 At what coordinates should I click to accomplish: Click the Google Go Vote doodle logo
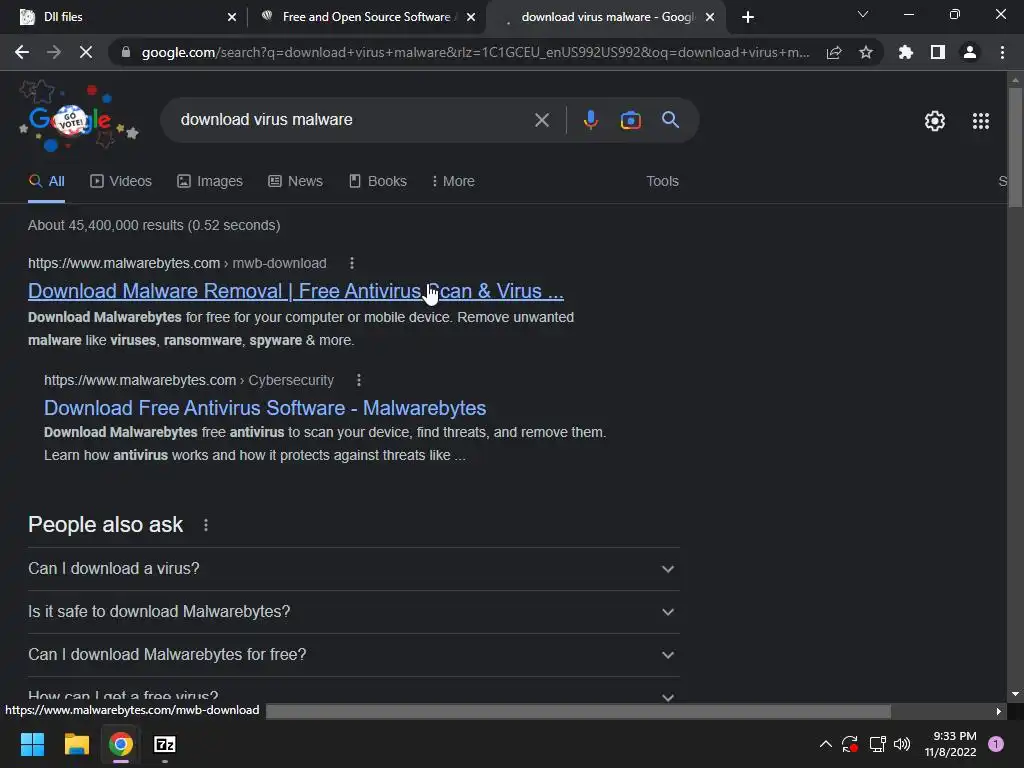point(78,118)
